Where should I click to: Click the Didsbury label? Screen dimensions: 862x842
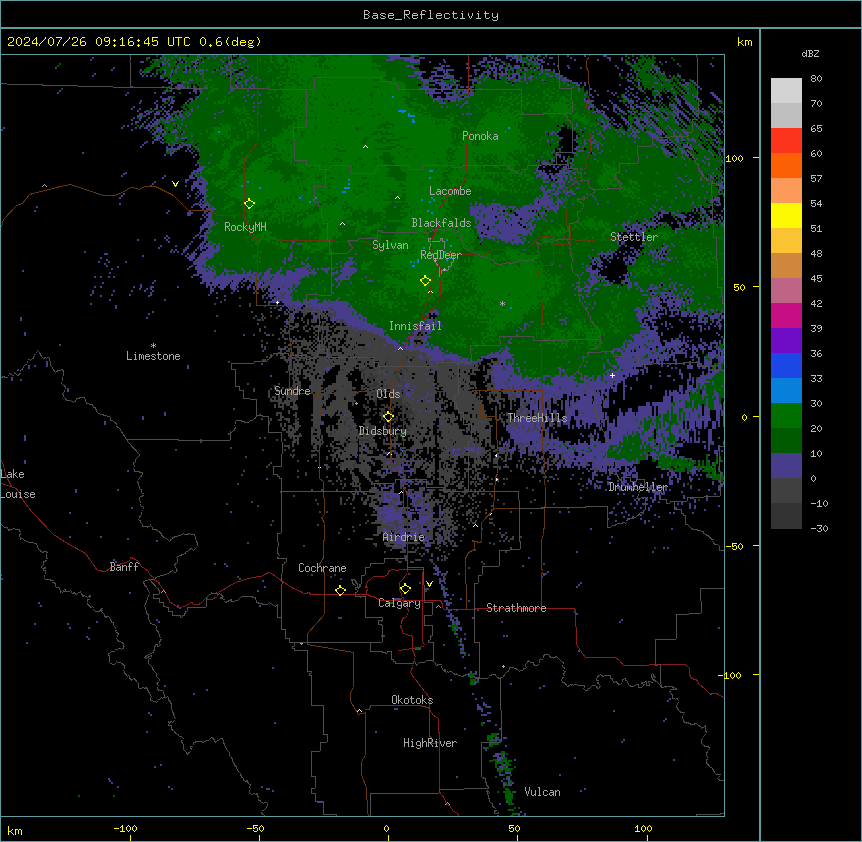(383, 431)
